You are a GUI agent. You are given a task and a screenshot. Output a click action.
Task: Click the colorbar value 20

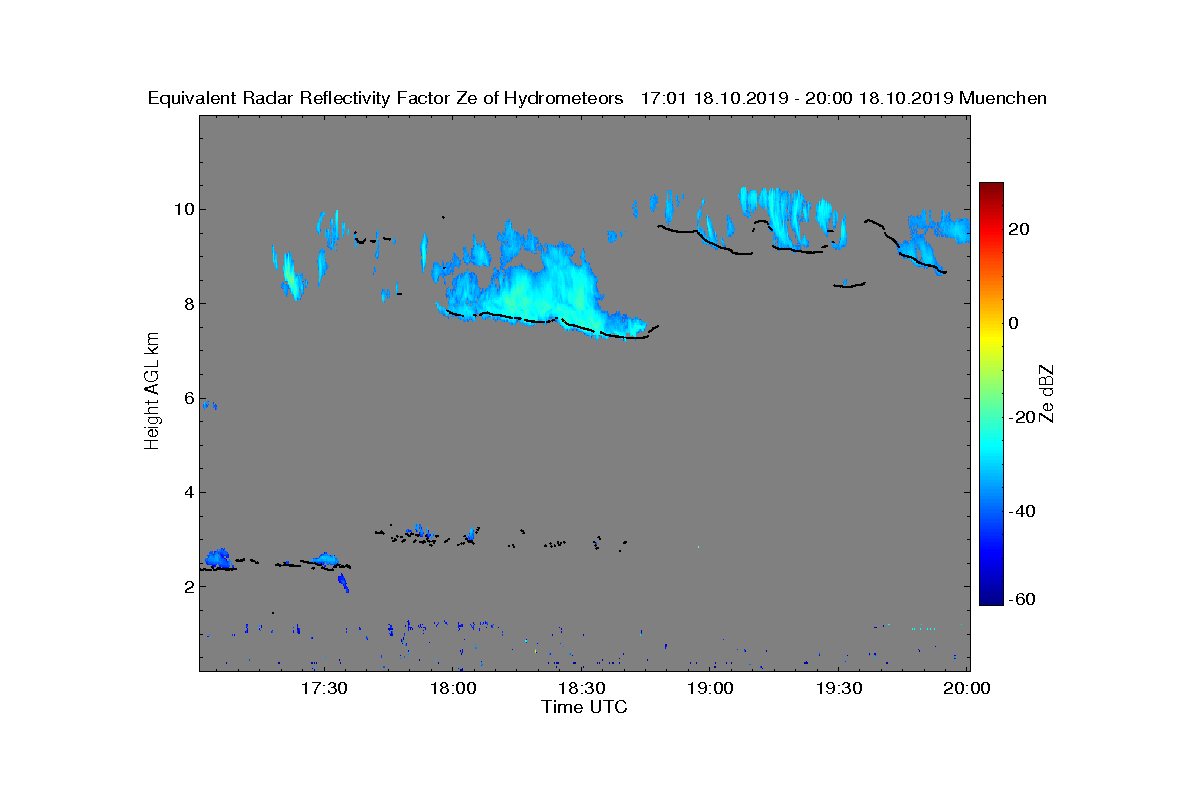coord(1020,229)
